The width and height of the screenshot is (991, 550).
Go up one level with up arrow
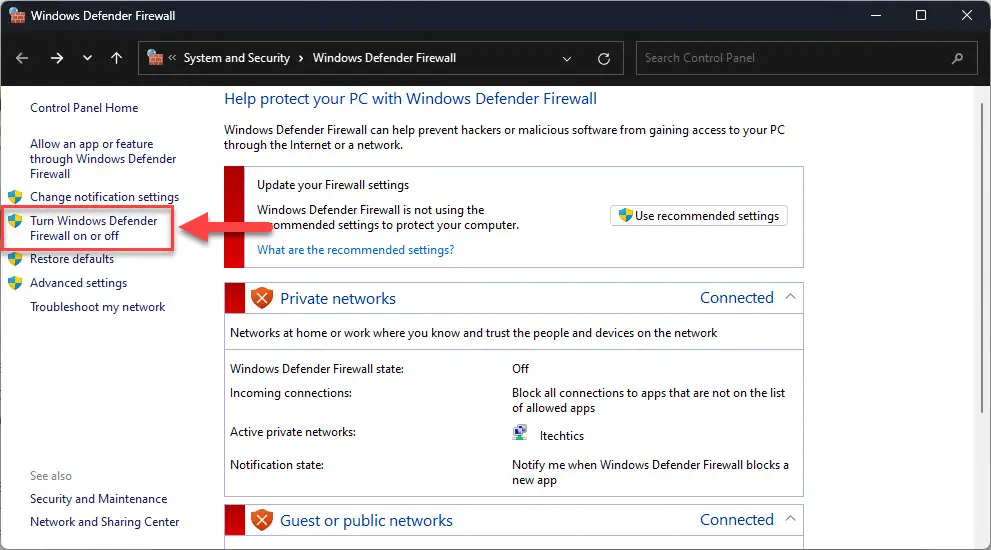click(x=116, y=58)
